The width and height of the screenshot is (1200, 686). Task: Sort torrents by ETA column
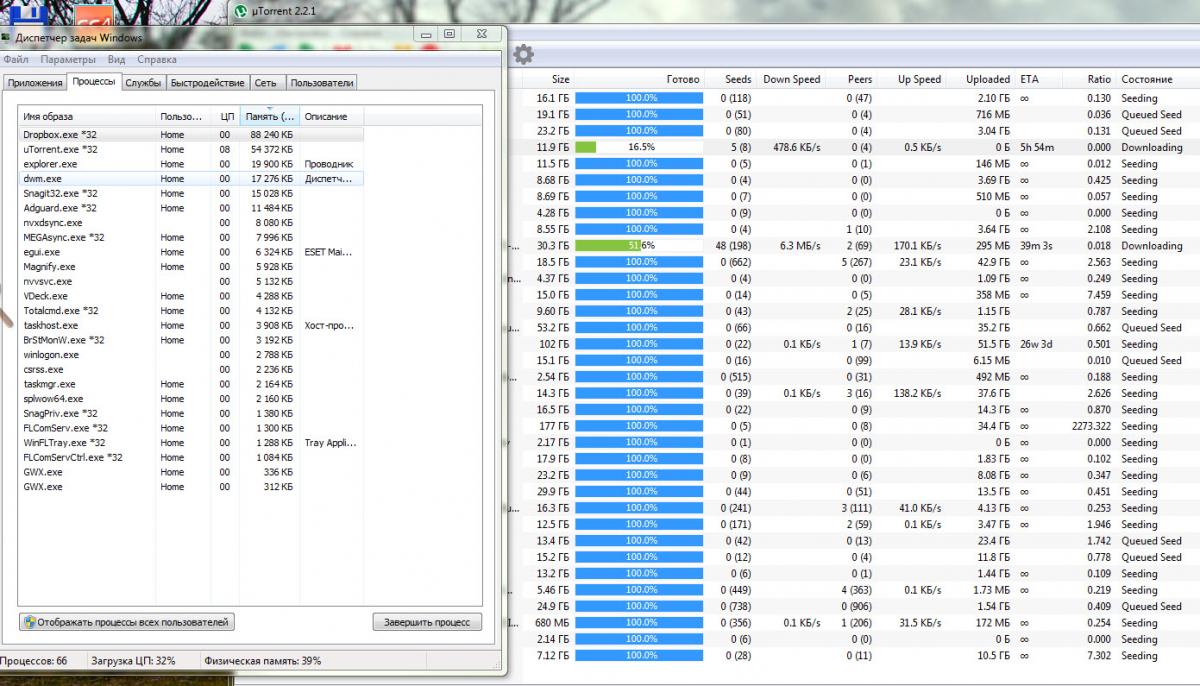pyautogui.click(x=1030, y=79)
